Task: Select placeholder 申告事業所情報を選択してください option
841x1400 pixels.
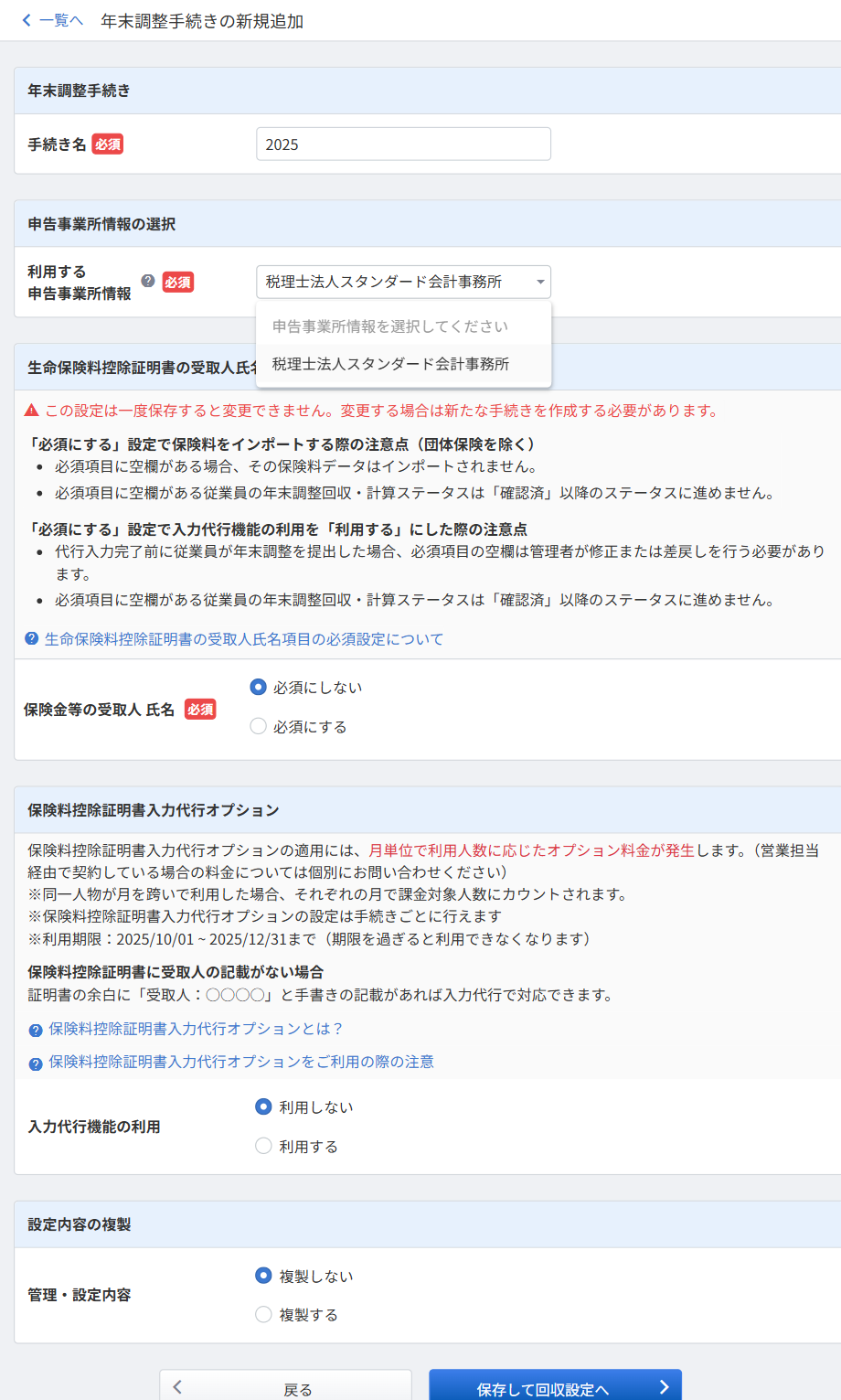Action: click(390, 326)
